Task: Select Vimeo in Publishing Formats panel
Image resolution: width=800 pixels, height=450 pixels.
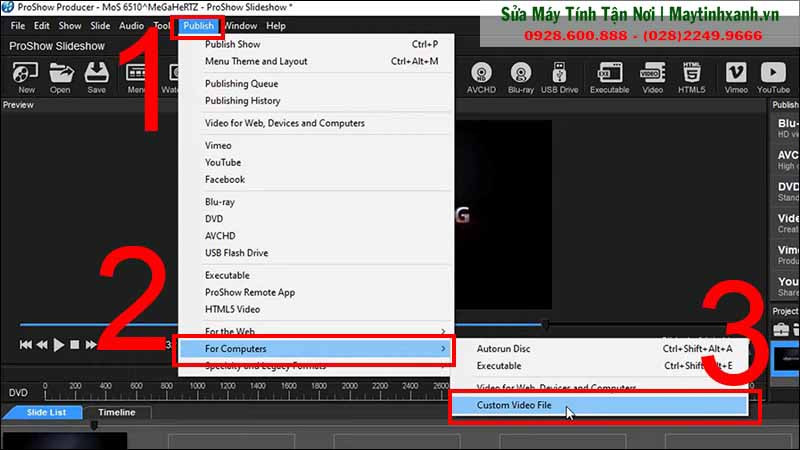Action: [x=786, y=255]
